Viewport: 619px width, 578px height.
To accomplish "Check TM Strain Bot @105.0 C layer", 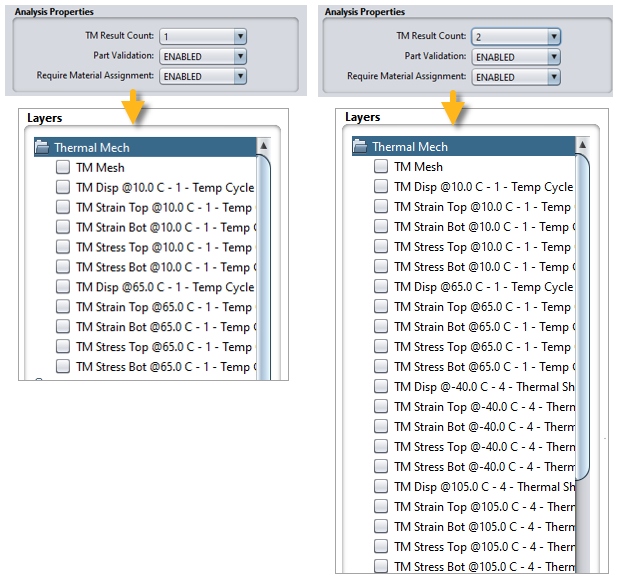I will click(x=381, y=526).
